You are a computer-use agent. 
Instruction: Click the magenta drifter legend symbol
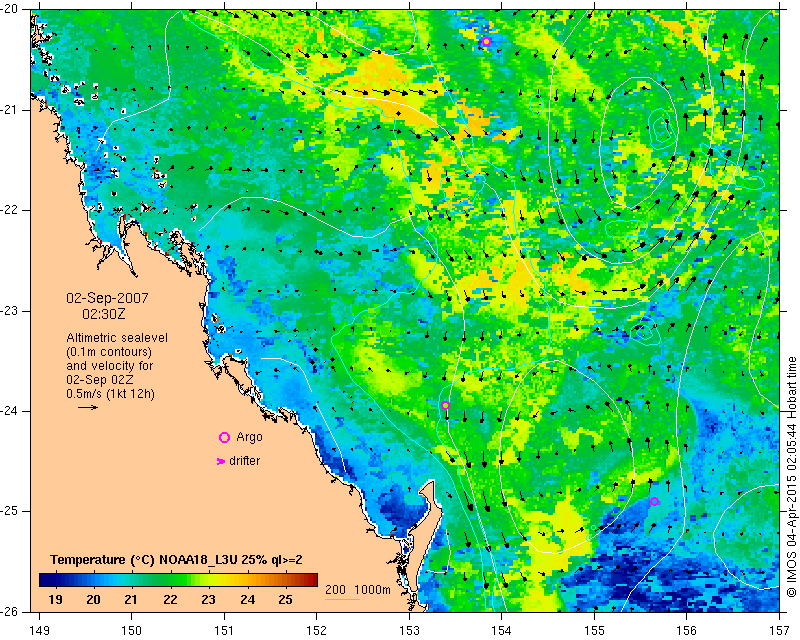(221, 461)
